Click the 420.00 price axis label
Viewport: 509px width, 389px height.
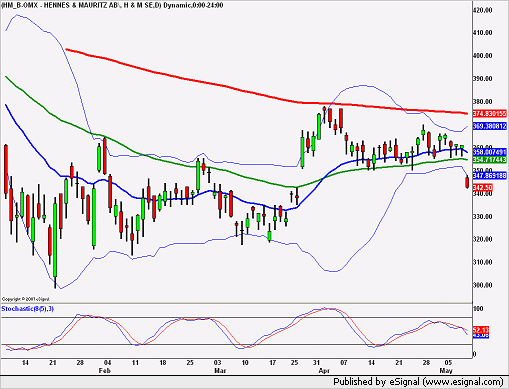tap(483, 10)
